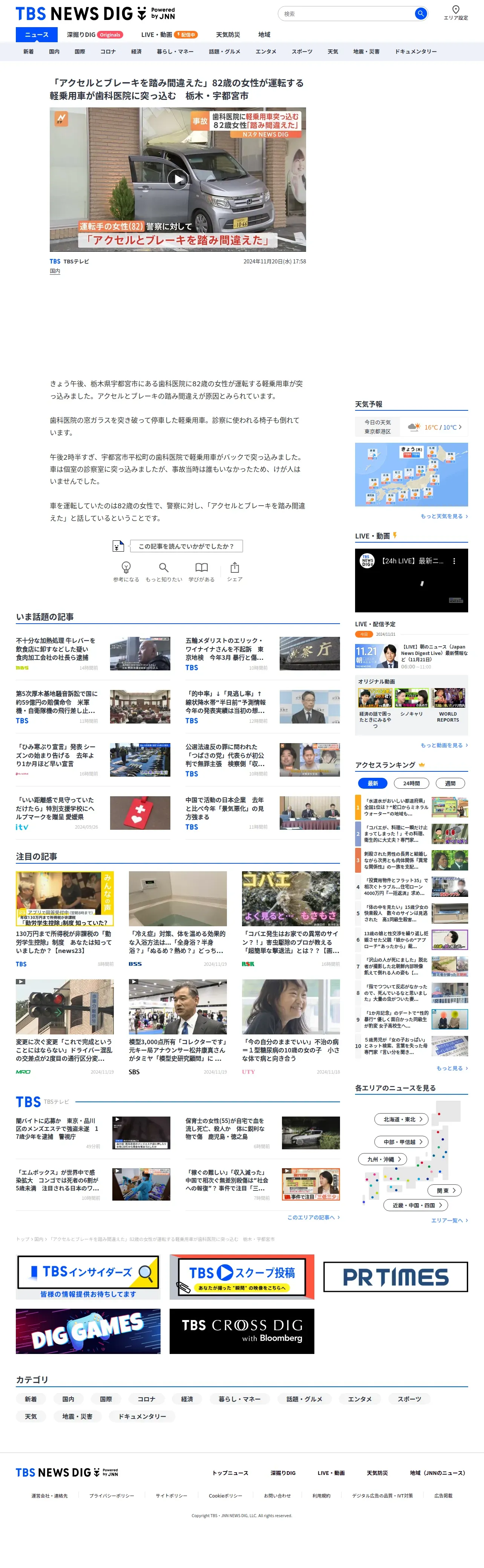Select the 最新 ranking filter

[372, 783]
